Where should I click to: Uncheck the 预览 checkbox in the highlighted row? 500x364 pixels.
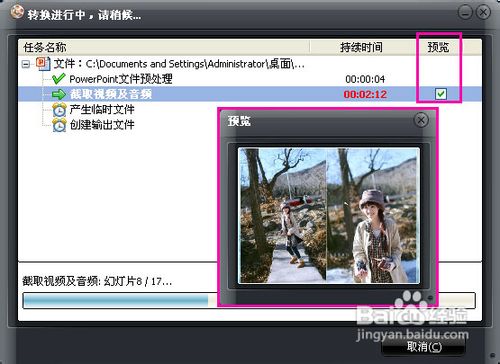click(x=441, y=94)
